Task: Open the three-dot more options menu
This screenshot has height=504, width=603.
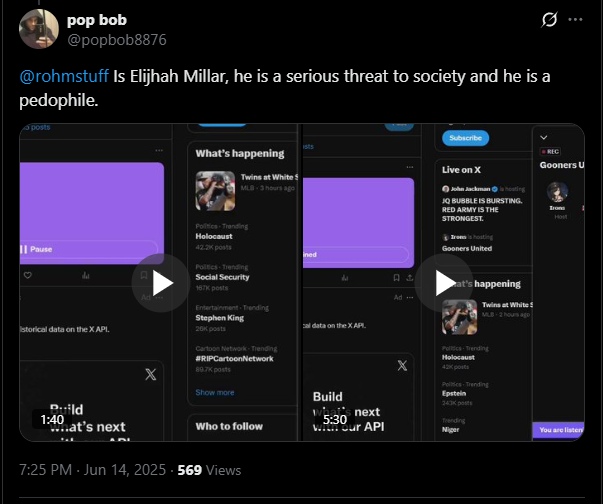Action: (x=575, y=20)
